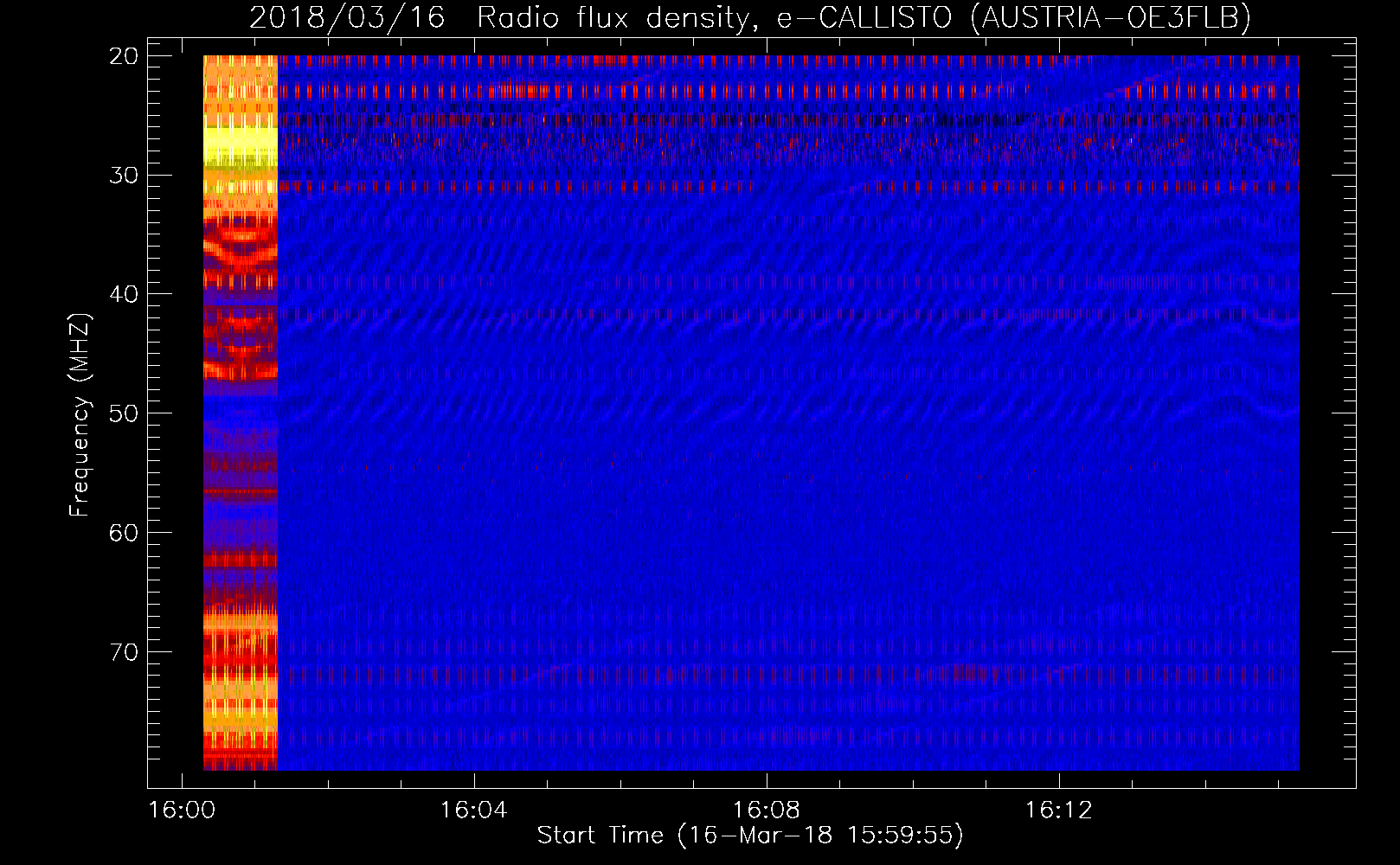1400x865 pixels.
Task: Click the bright yellow band near 27 MHz
Action: 241,144
